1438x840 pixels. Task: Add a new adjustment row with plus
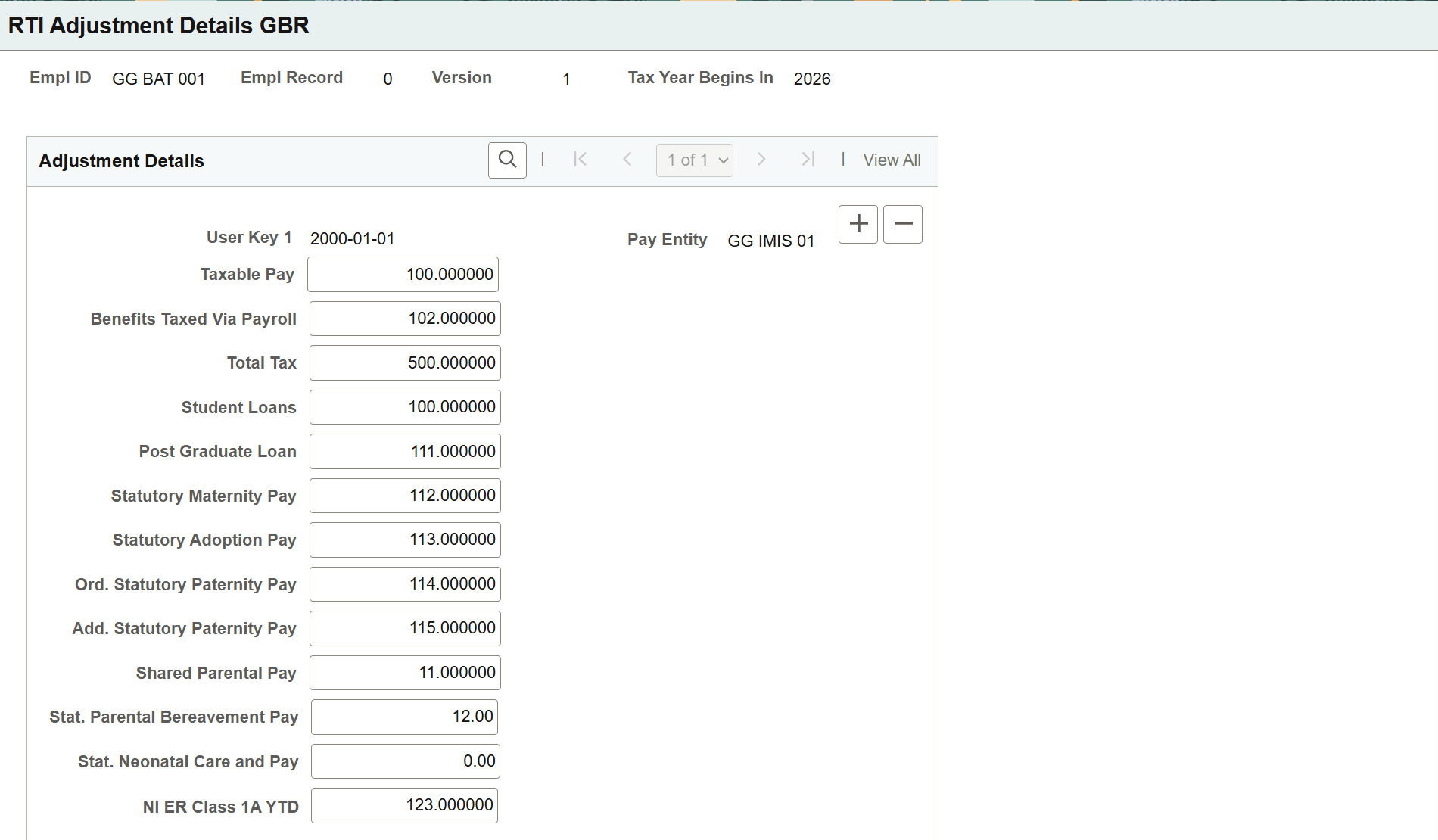click(858, 224)
